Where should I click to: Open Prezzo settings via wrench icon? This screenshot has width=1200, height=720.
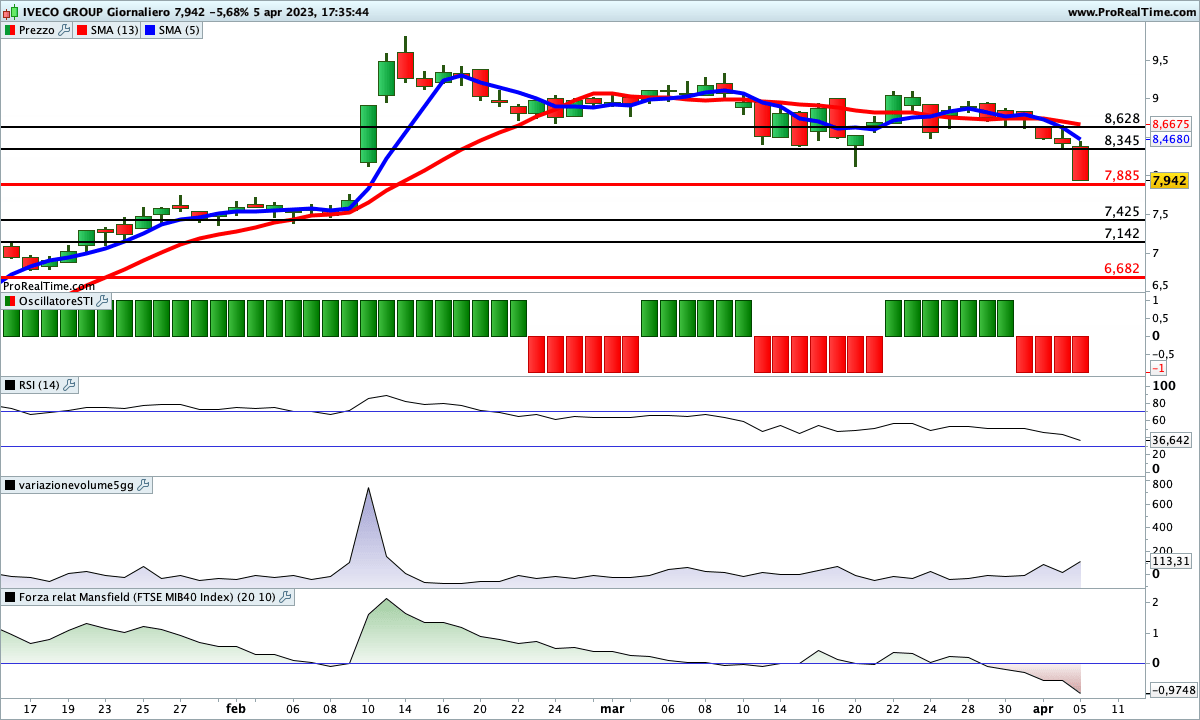point(65,30)
